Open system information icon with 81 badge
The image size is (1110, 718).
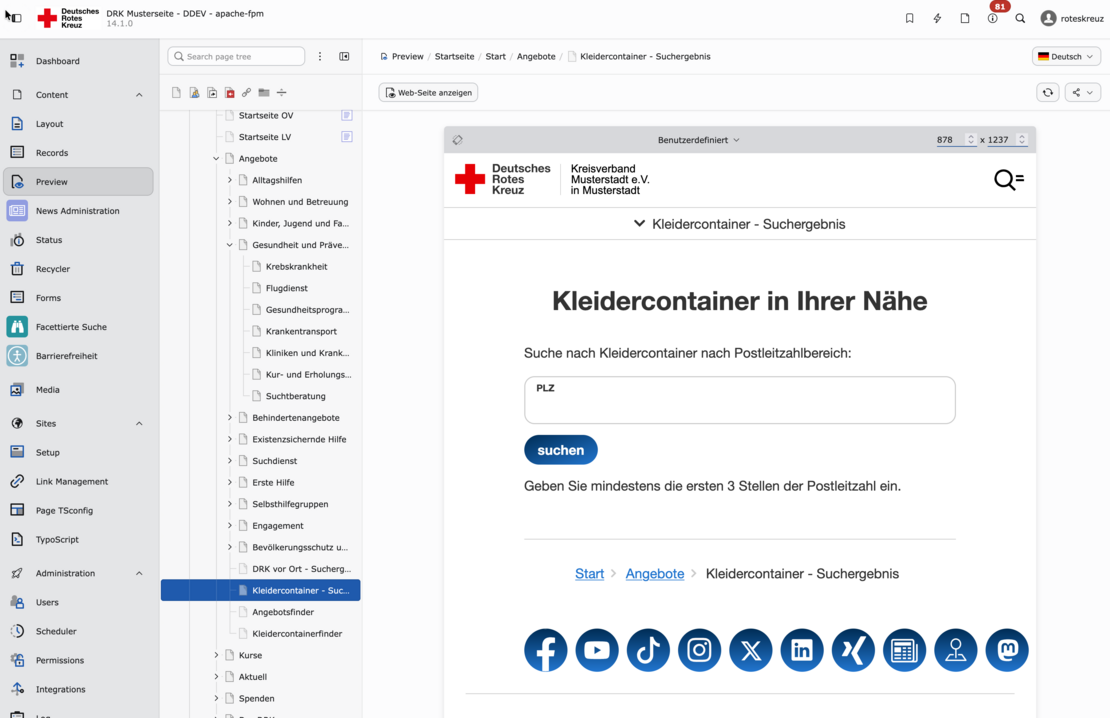coord(992,18)
